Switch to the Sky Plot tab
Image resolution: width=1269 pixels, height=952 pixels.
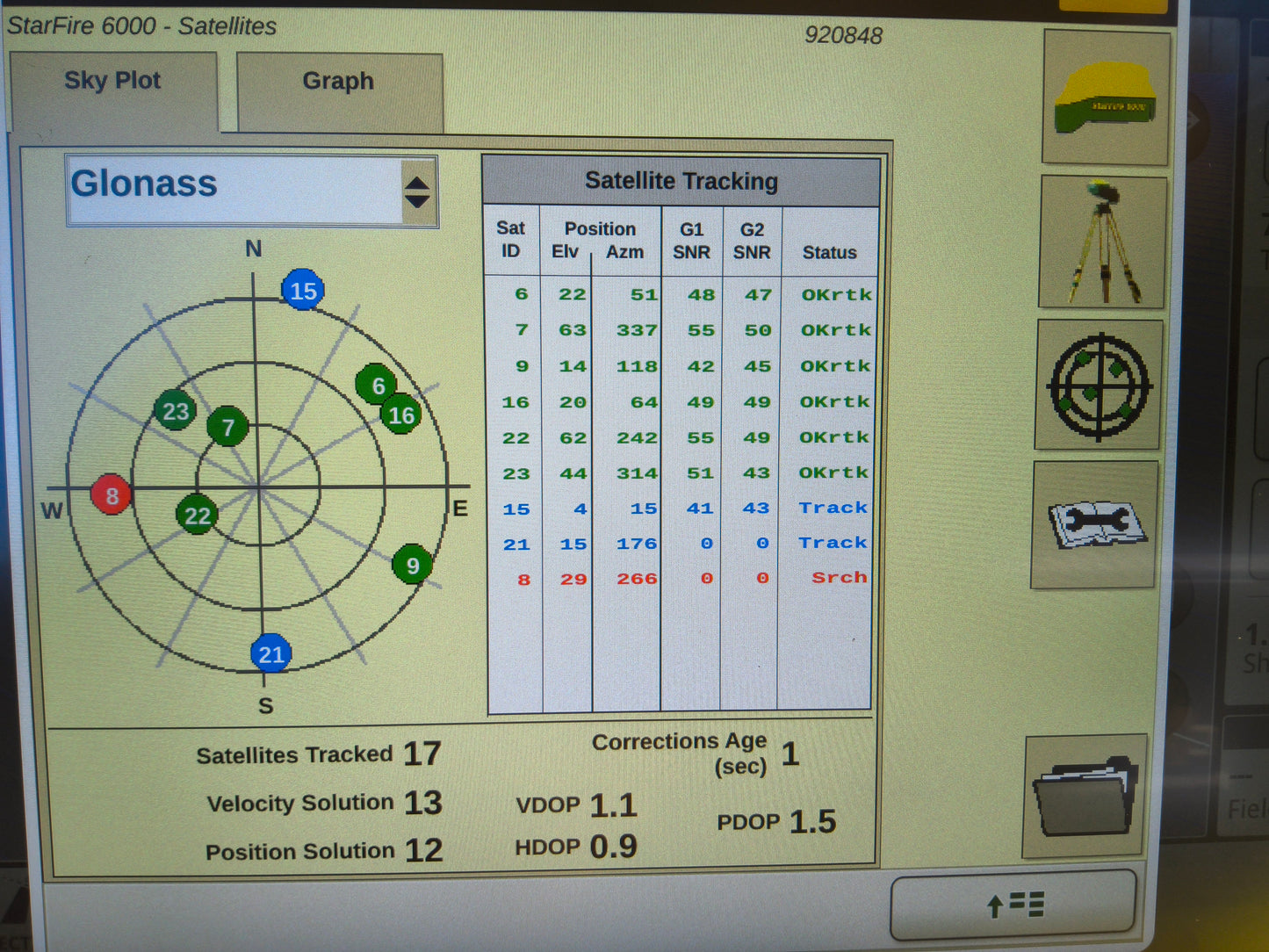point(112,90)
